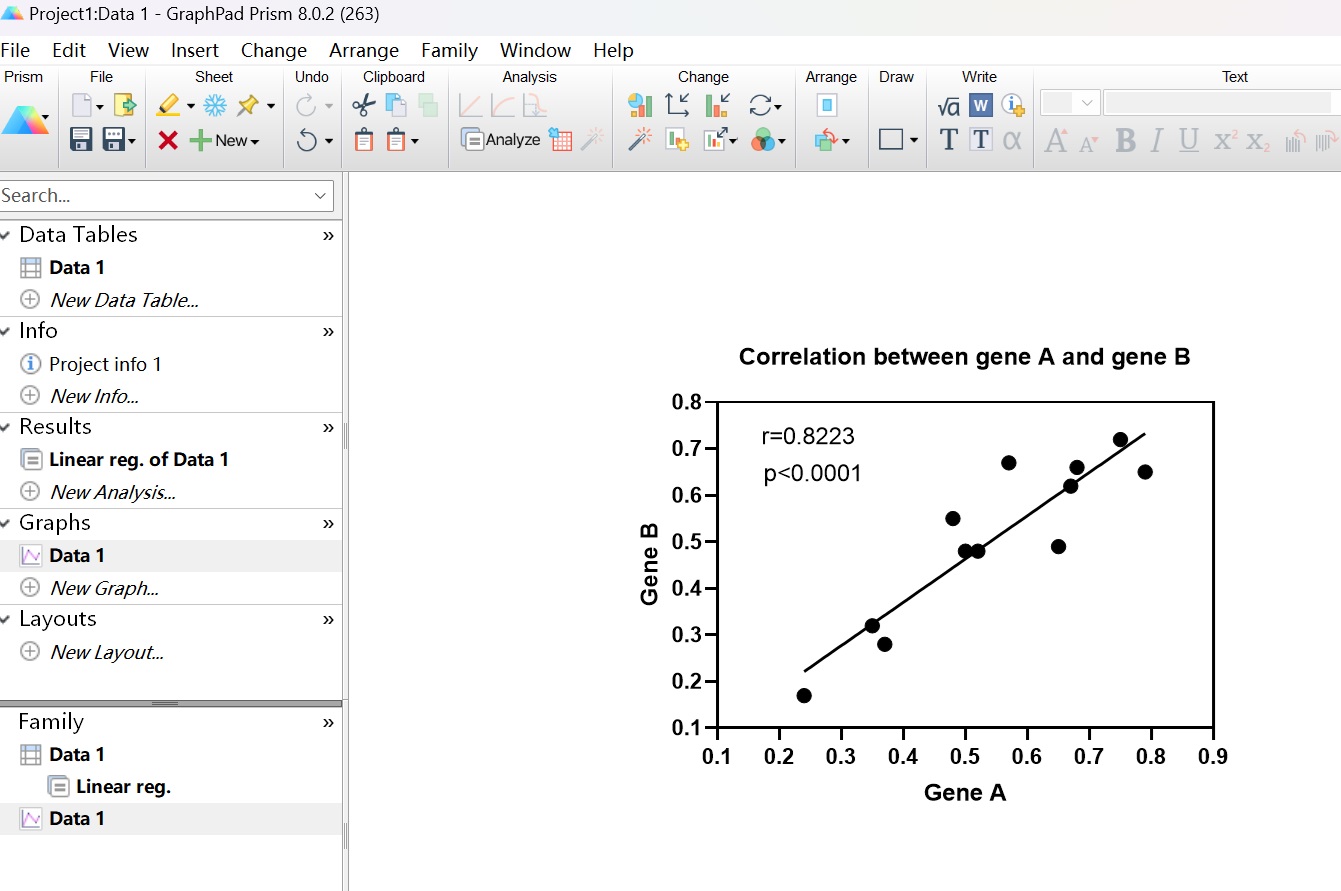The width and height of the screenshot is (1341, 891).
Task: Open Linear reg. of Data 1 results
Action: [138, 460]
